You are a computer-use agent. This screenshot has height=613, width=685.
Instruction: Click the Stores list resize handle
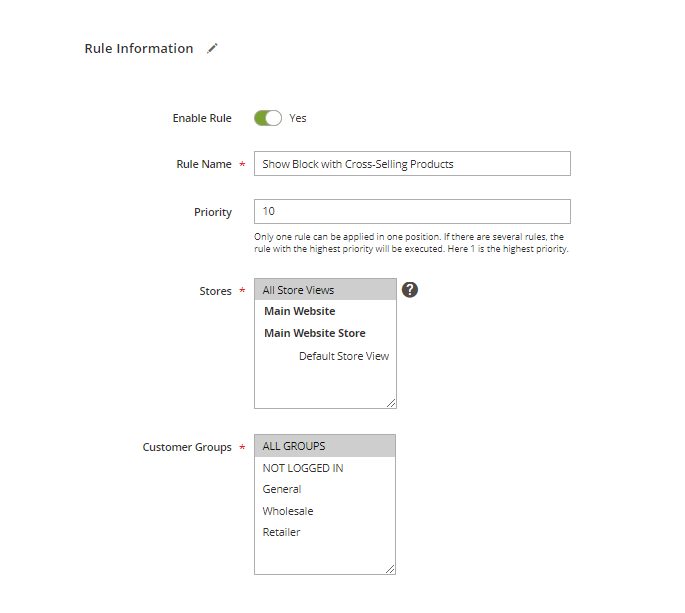tap(391, 403)
